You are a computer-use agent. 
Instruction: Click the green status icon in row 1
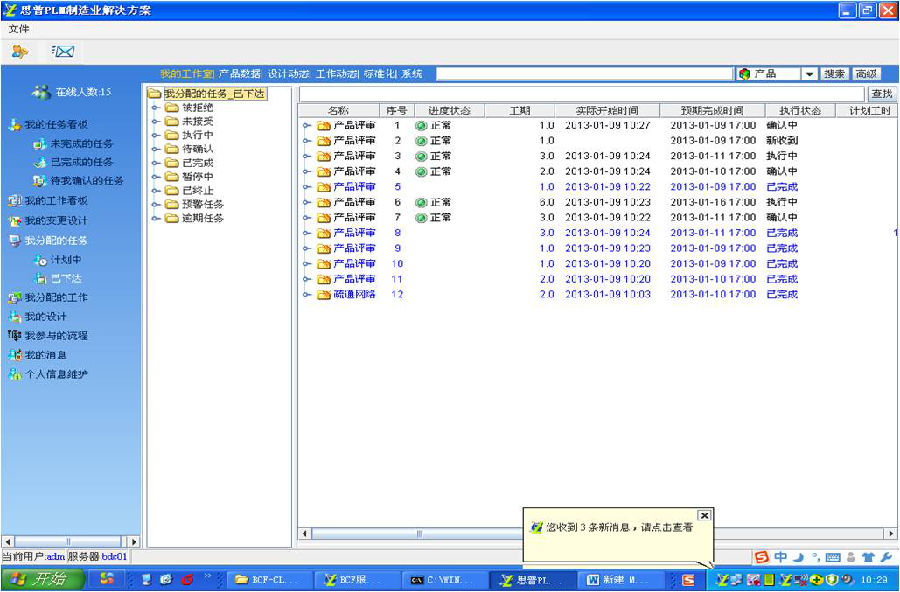pos(421,126)
